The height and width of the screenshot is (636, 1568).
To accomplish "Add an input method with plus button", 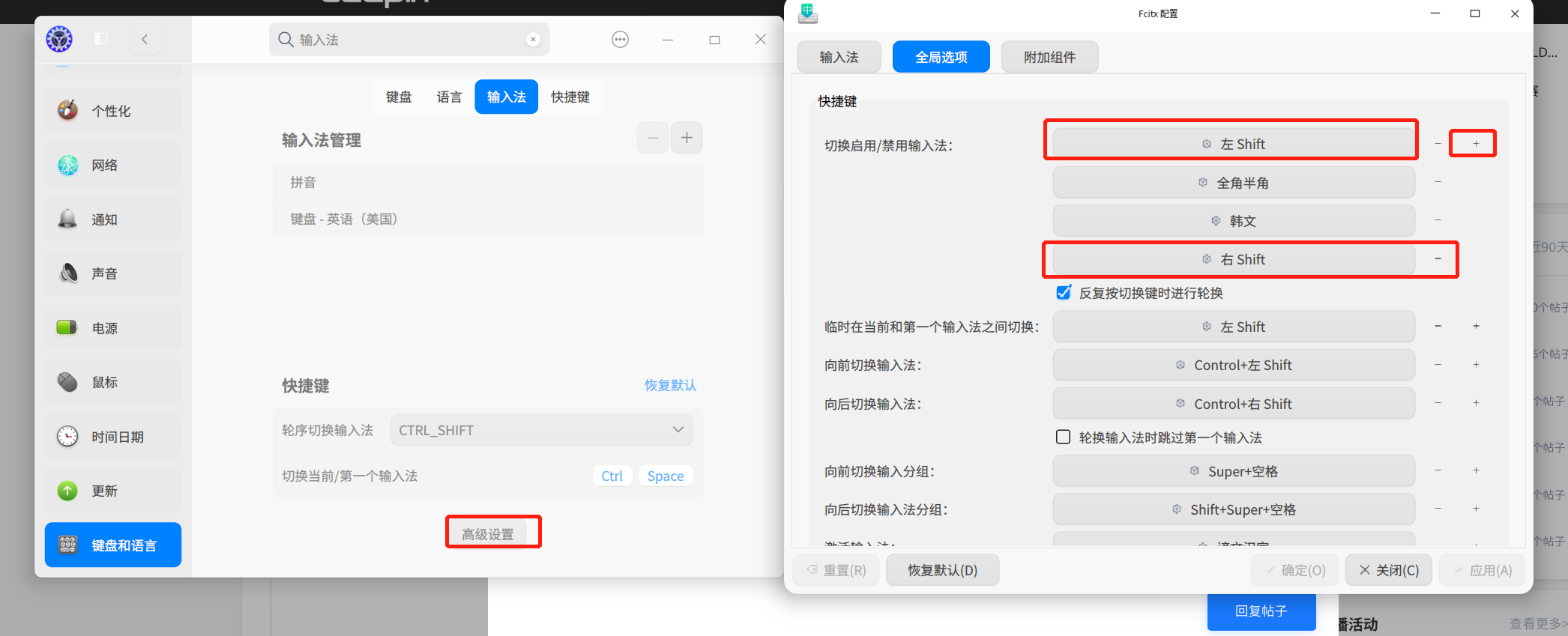I will pos(687,138).
